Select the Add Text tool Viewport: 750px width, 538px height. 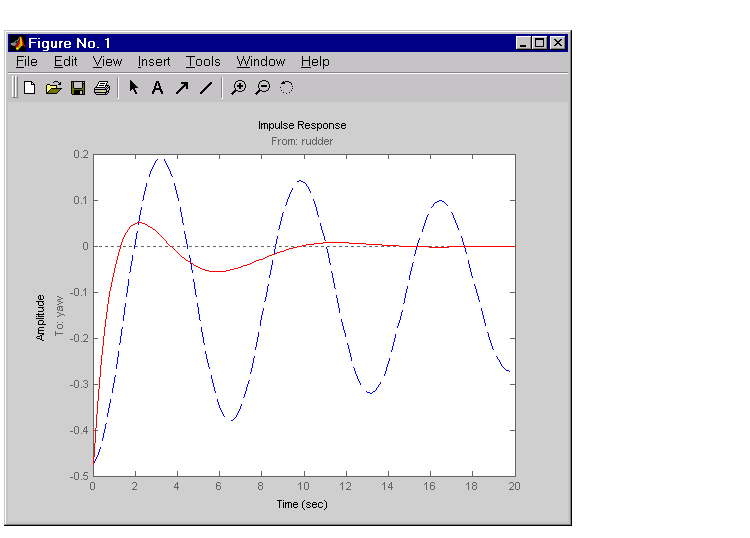[x=157, y=88]
